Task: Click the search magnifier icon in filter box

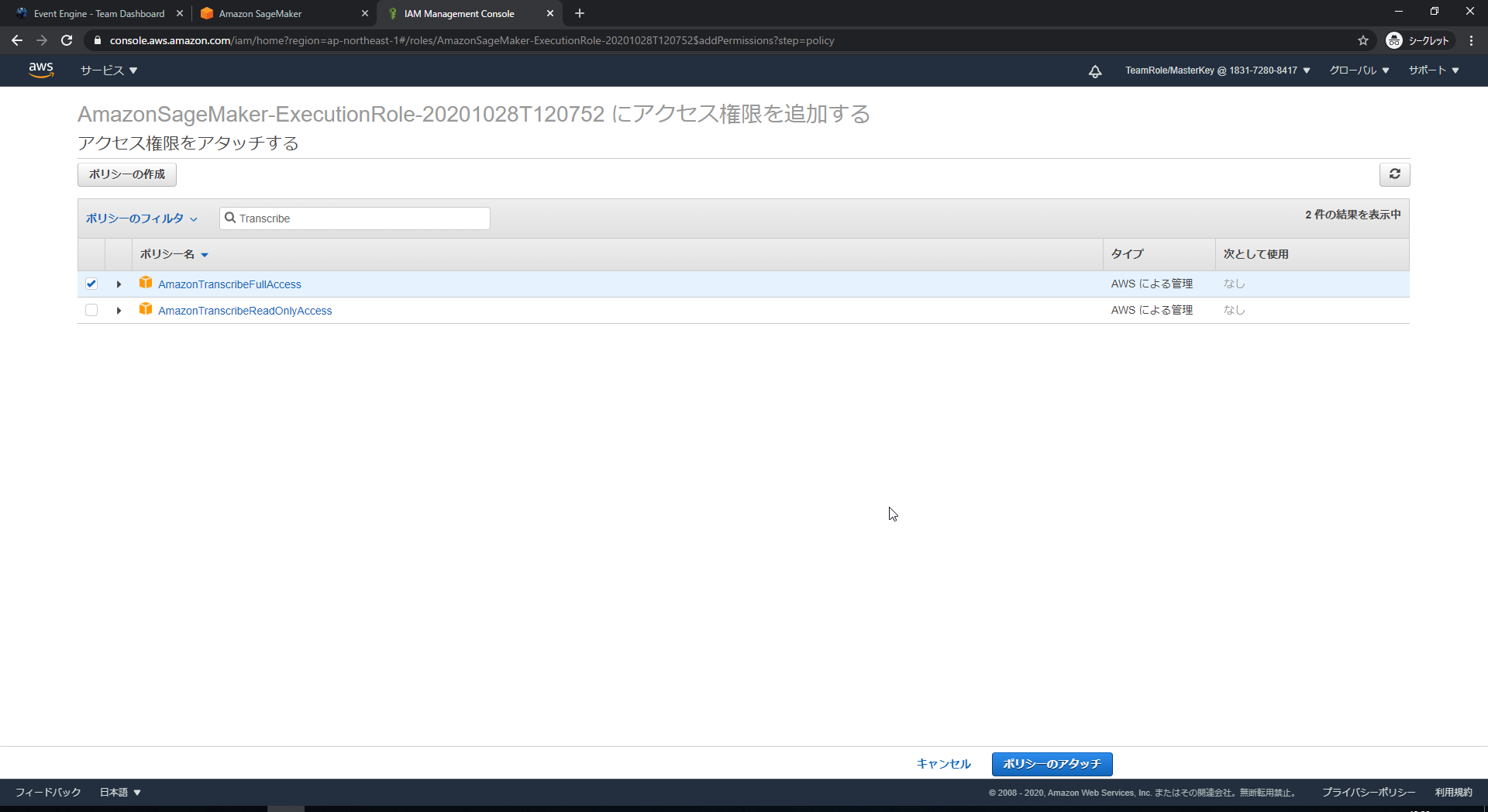Action: point(230,218)
